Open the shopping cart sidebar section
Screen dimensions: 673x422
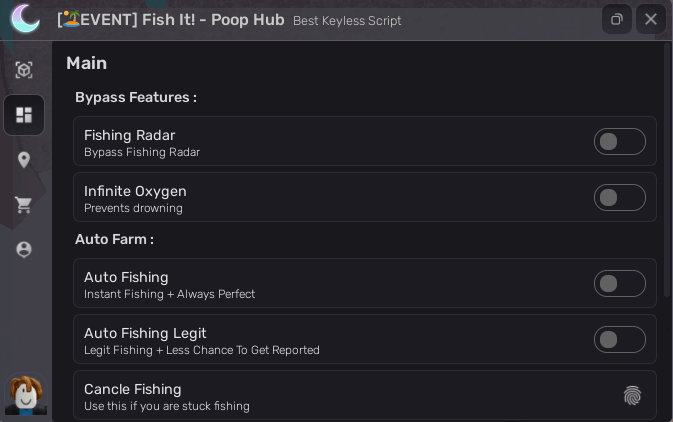[x=24, y=205]
